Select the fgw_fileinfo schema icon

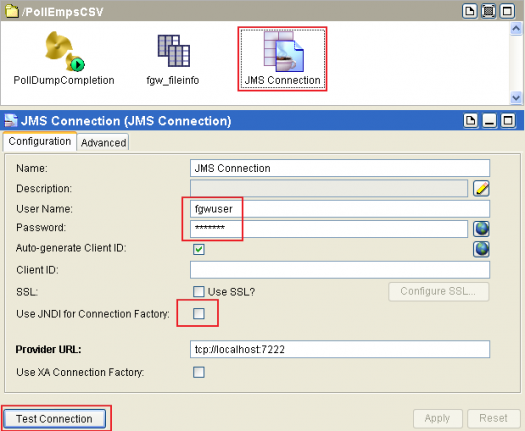[x=173, y=51]
